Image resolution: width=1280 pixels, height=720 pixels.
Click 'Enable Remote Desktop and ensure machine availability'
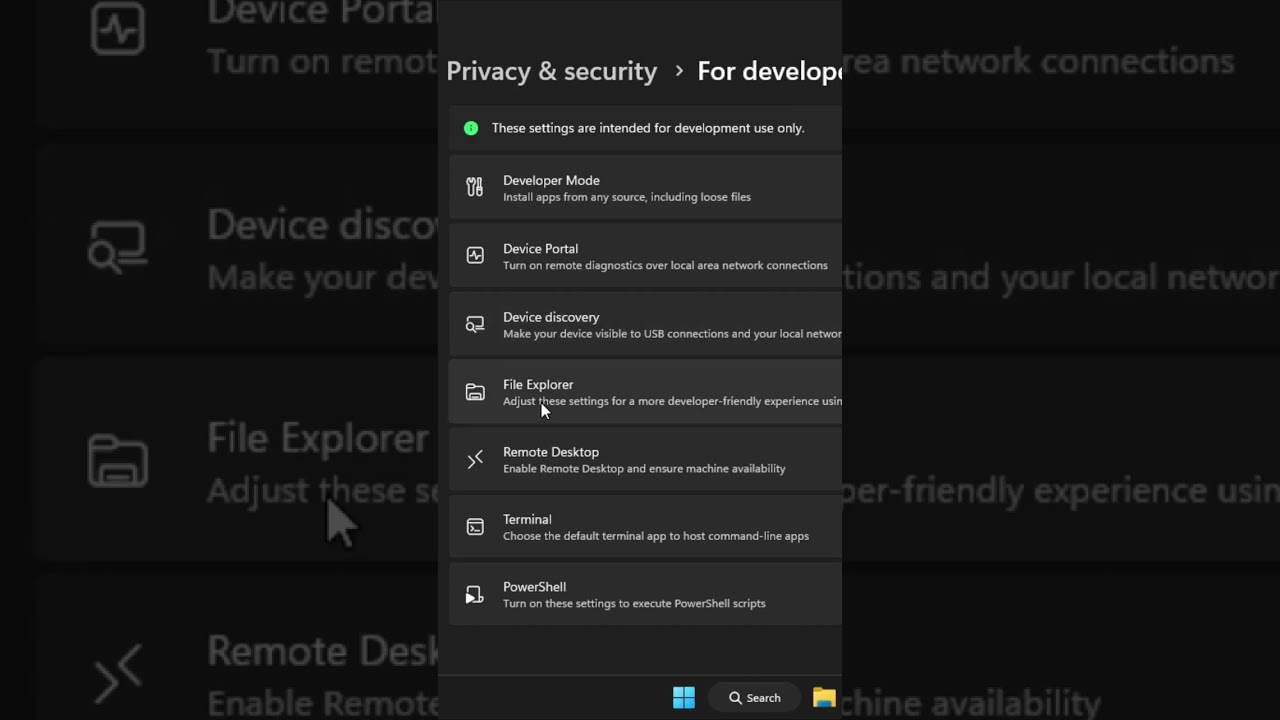click(644, 468)
